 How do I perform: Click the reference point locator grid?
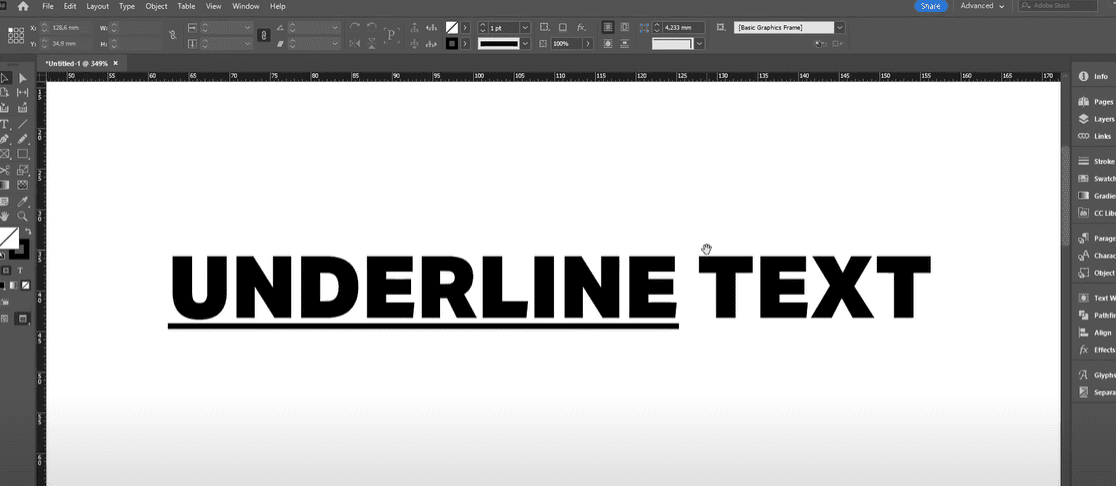click(x=16, y=35)
